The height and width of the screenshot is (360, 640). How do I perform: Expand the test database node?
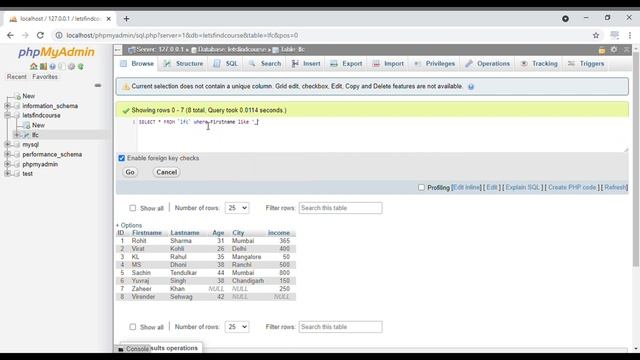coord(7,173)
